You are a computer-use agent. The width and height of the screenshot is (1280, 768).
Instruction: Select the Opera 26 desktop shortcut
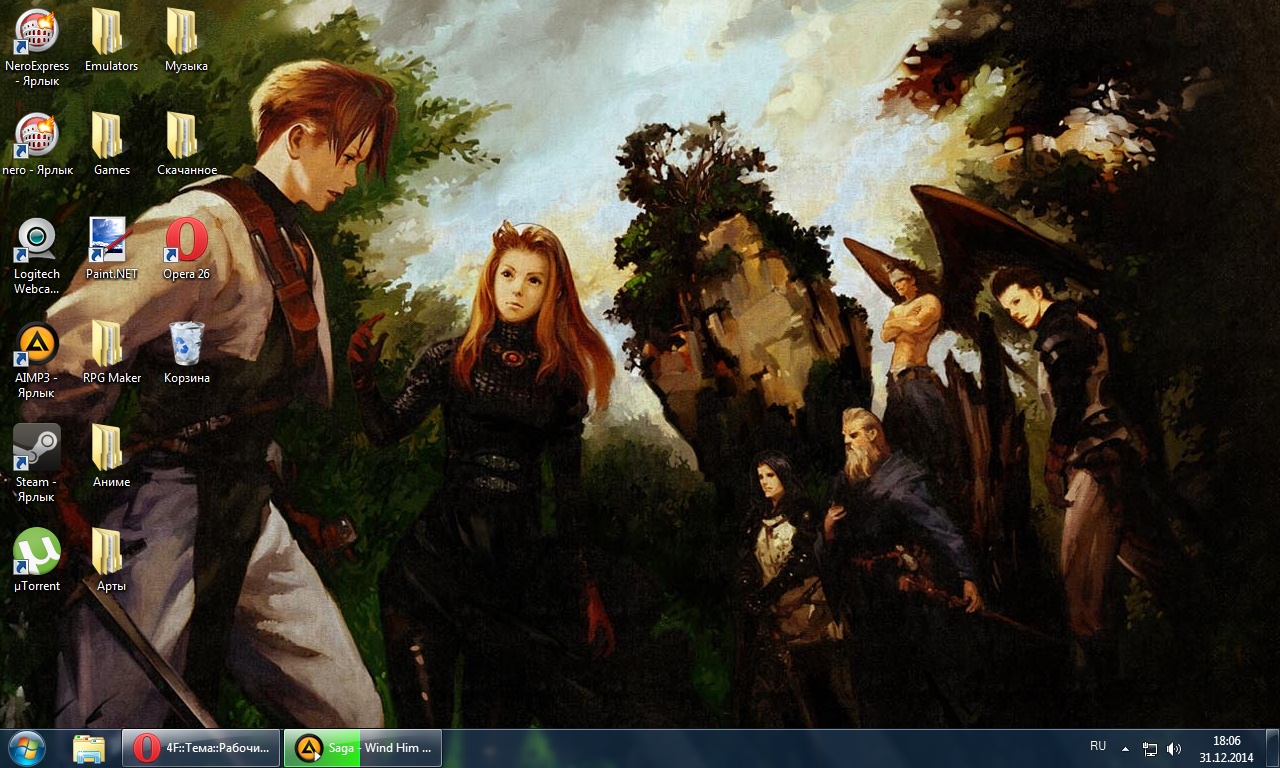[186, 239]
